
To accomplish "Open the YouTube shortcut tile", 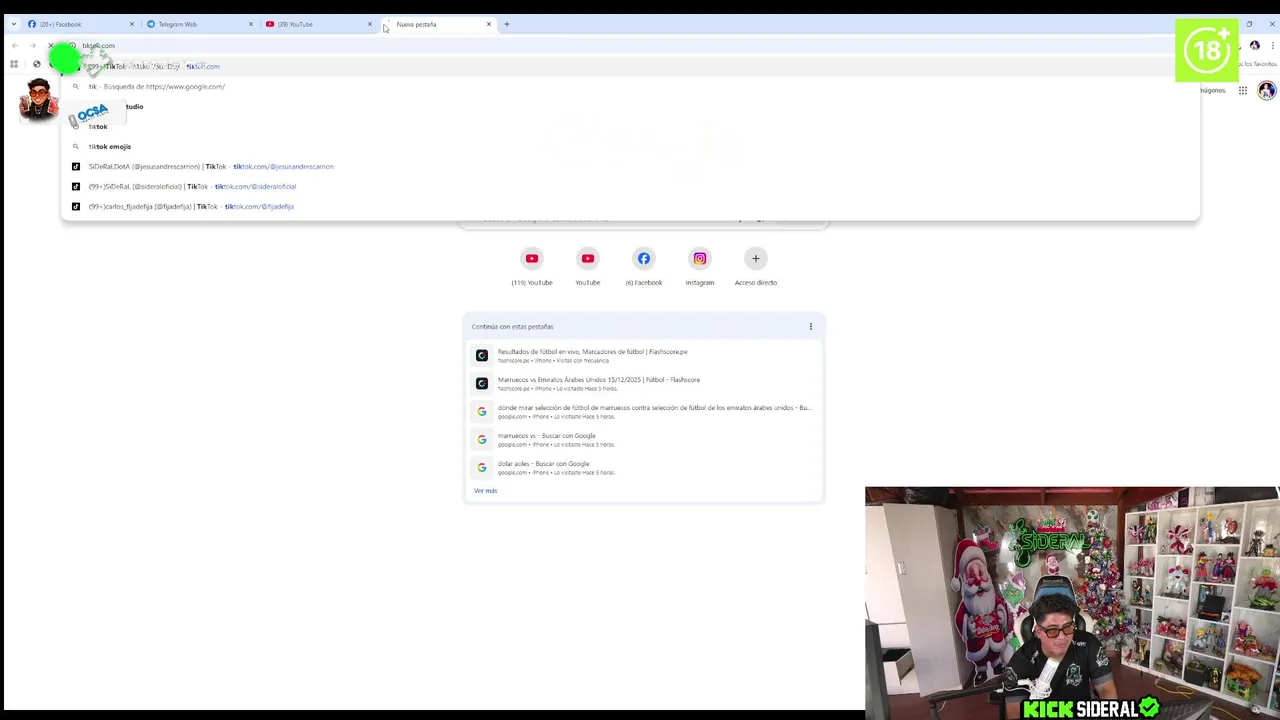I will [588, 267].
